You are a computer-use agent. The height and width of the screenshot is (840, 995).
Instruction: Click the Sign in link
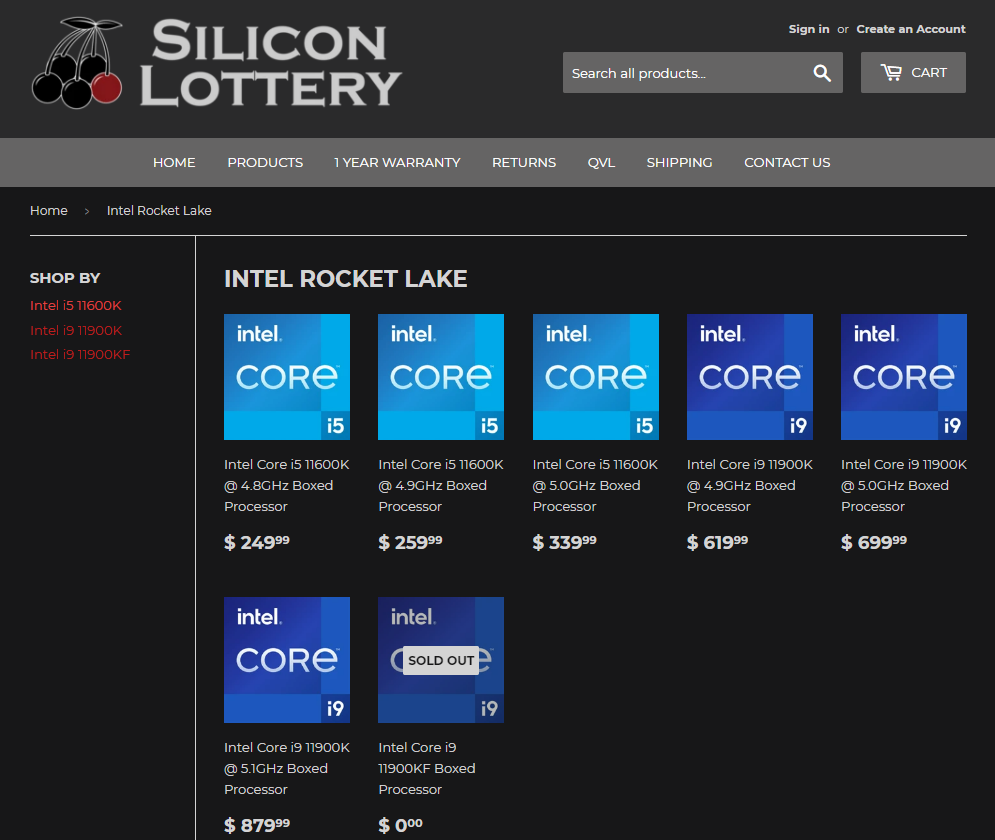808,29
